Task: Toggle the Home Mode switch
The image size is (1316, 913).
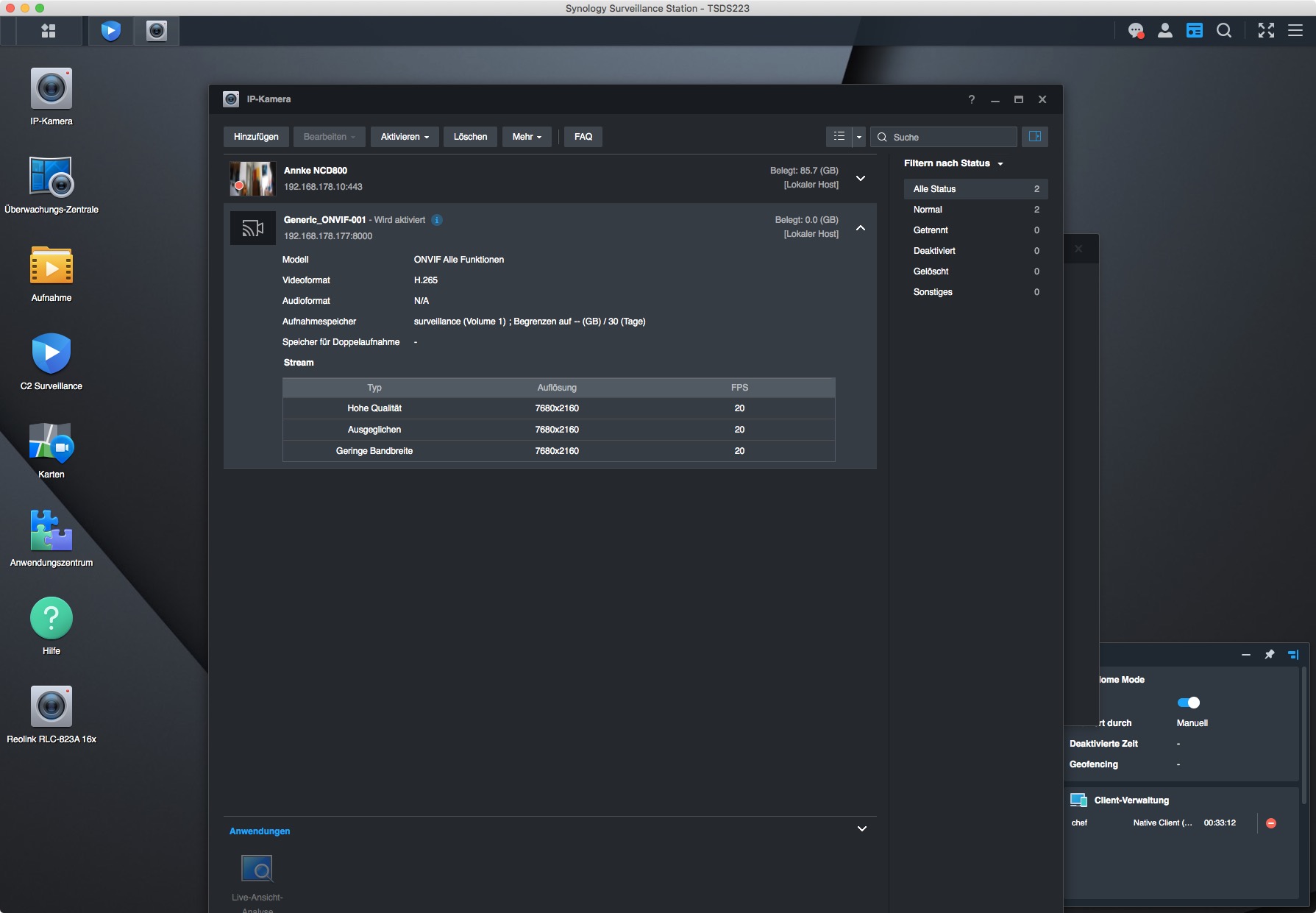Action: (1189, 703)
